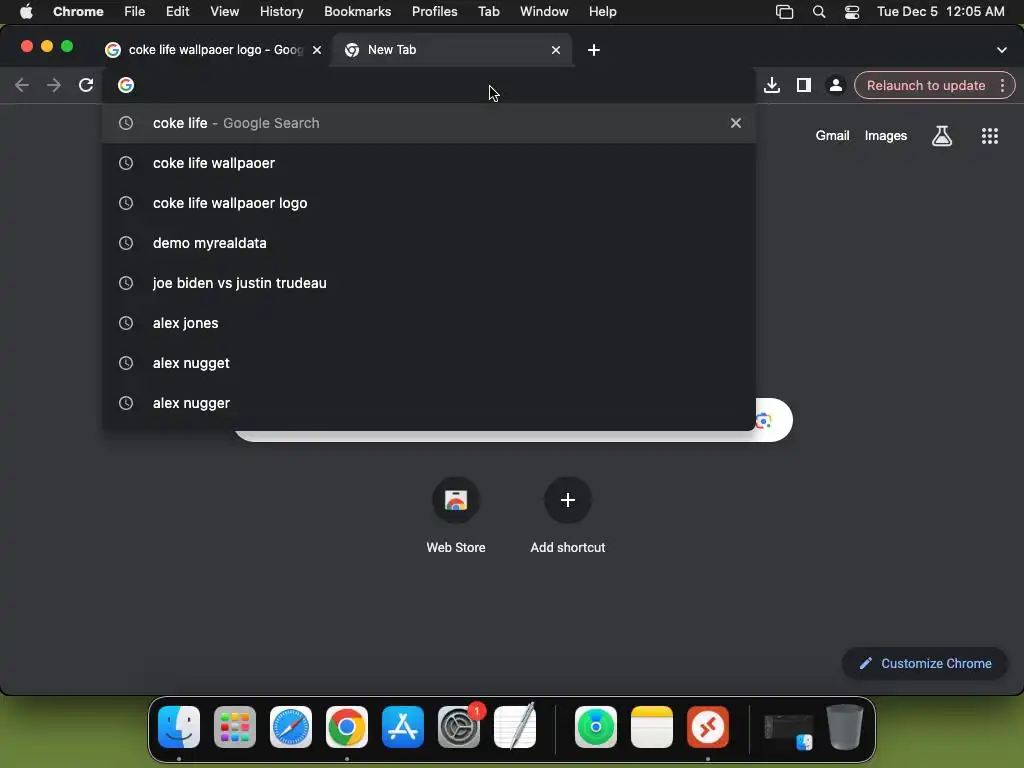Open the Help menu
The image size is (1024, 768).
point(602,12)
